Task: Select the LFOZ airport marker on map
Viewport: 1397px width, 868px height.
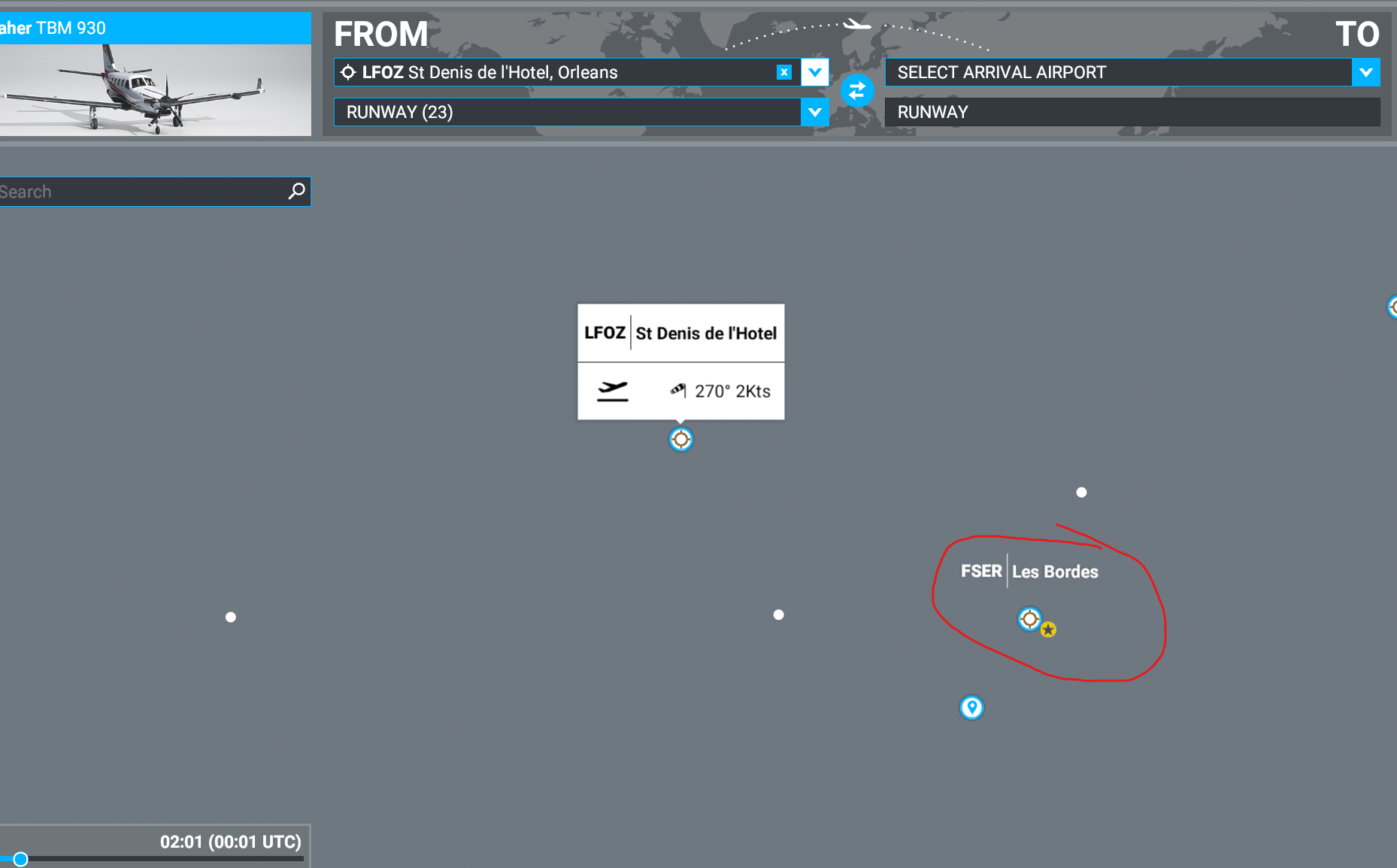Action: pyautogui.click(x=680, y=440)
